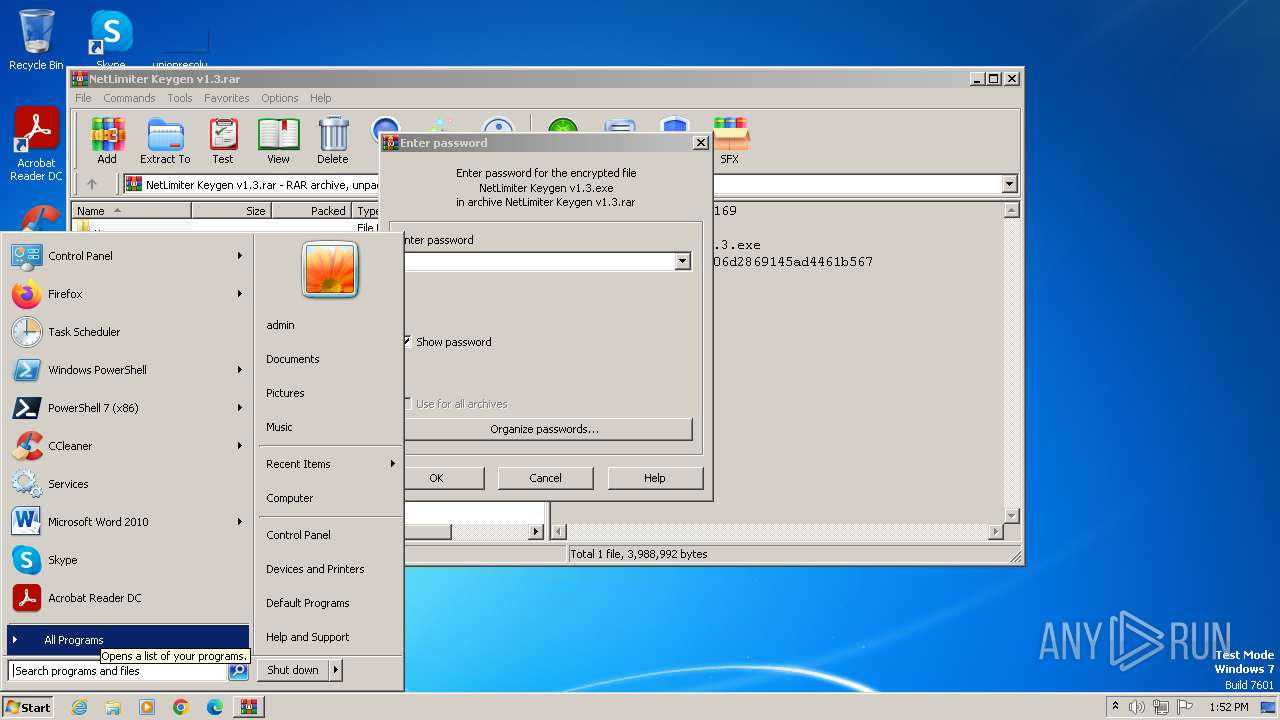1280x720 pixels.
Task: Expand Firefox jump list arrow
Action: tap(240, 294)
